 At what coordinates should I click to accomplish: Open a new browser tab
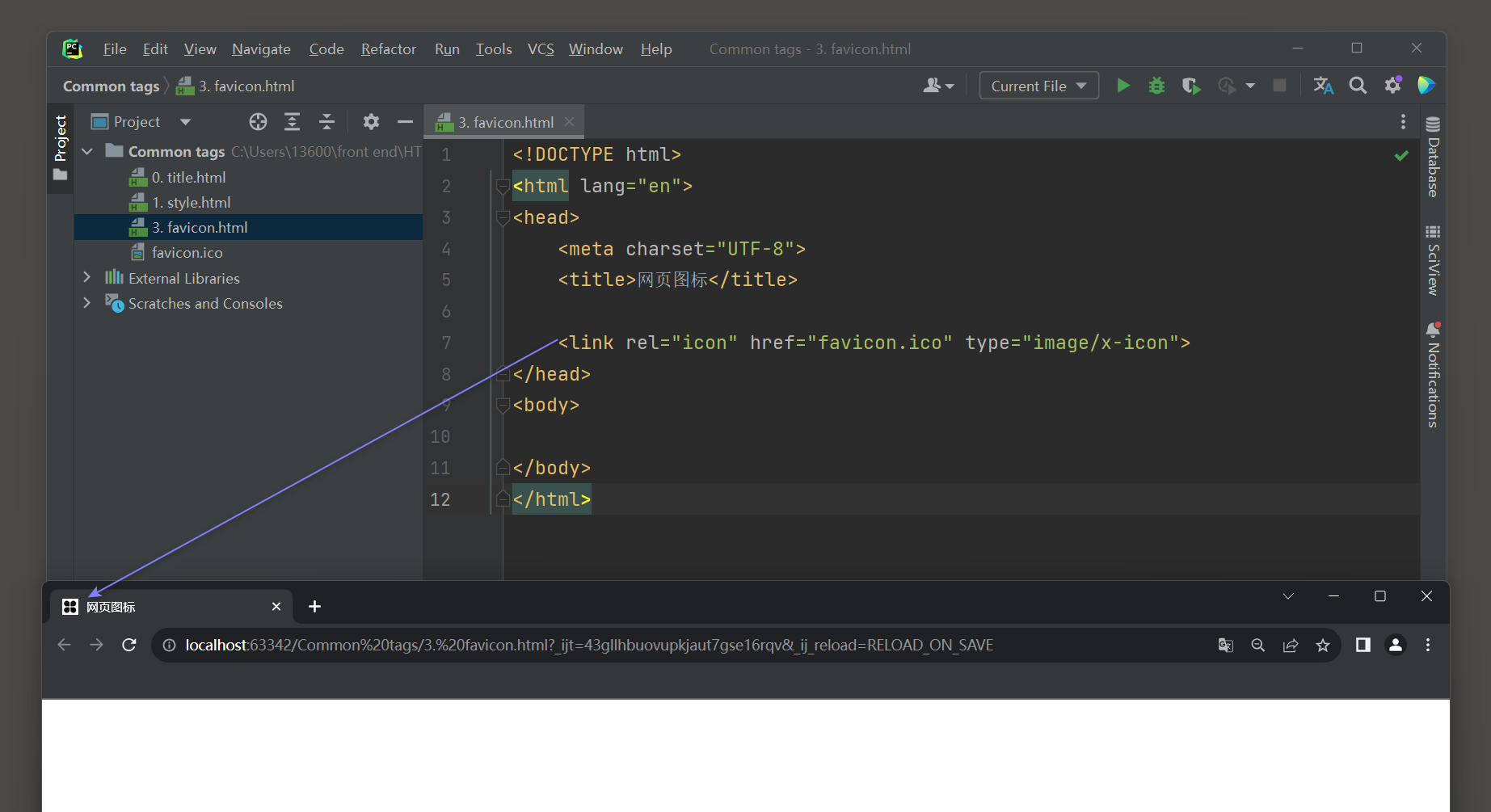pos(315,606)
